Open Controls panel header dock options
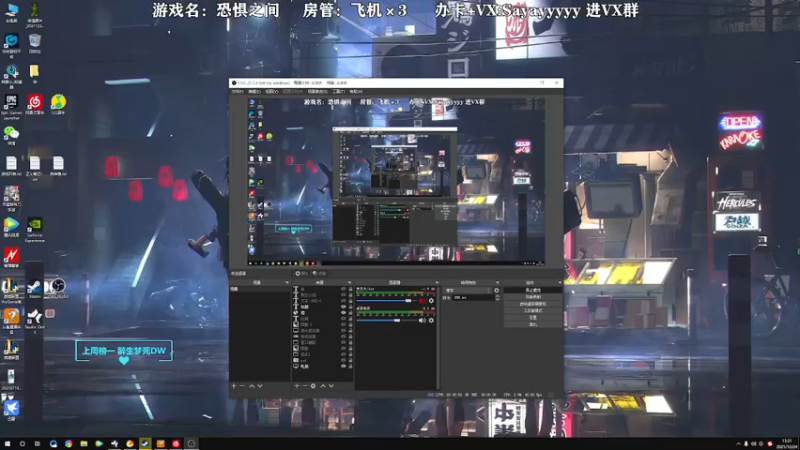 click(560, 283)
